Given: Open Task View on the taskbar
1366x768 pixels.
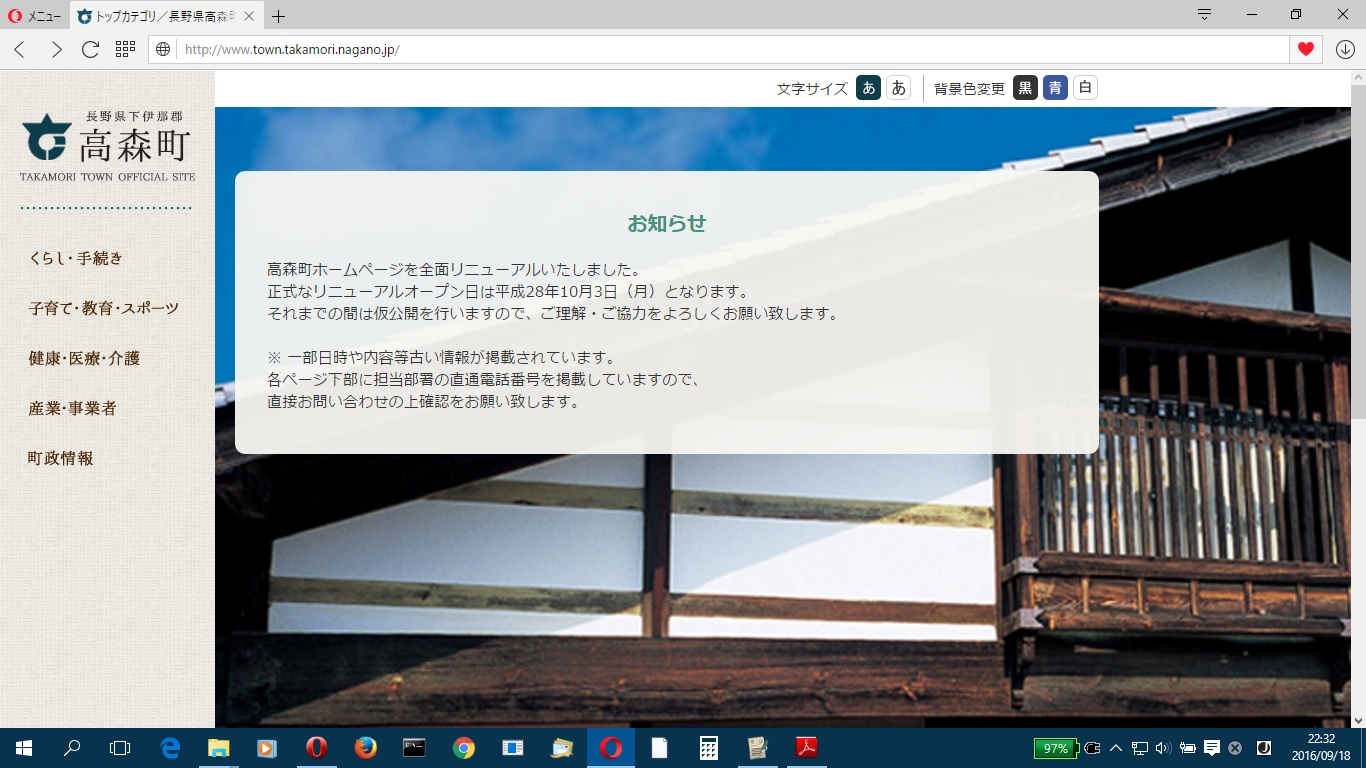Looking at the screenshot, I should [120, 748].
